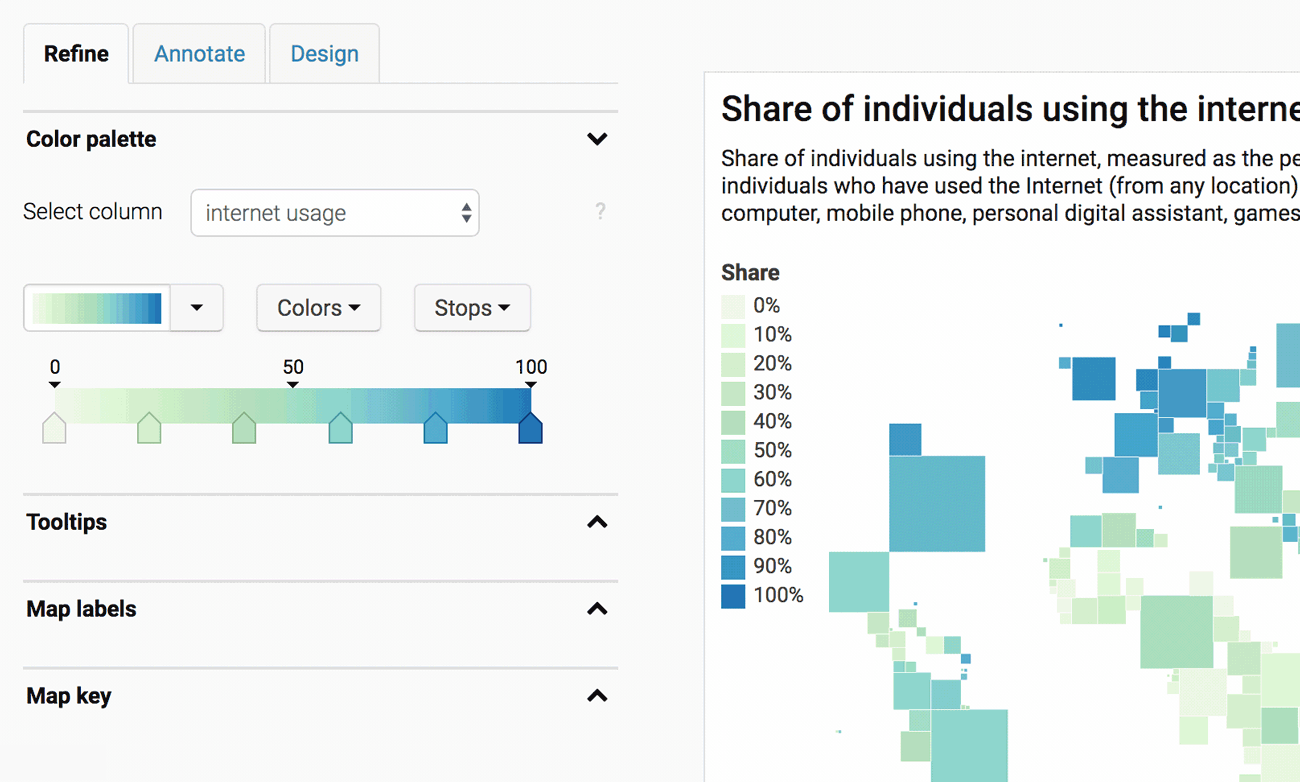Image resolution: width=1300 pixels, height=782 pixels.
Task: Collapse the Color palette section
Action: (597, 139)
